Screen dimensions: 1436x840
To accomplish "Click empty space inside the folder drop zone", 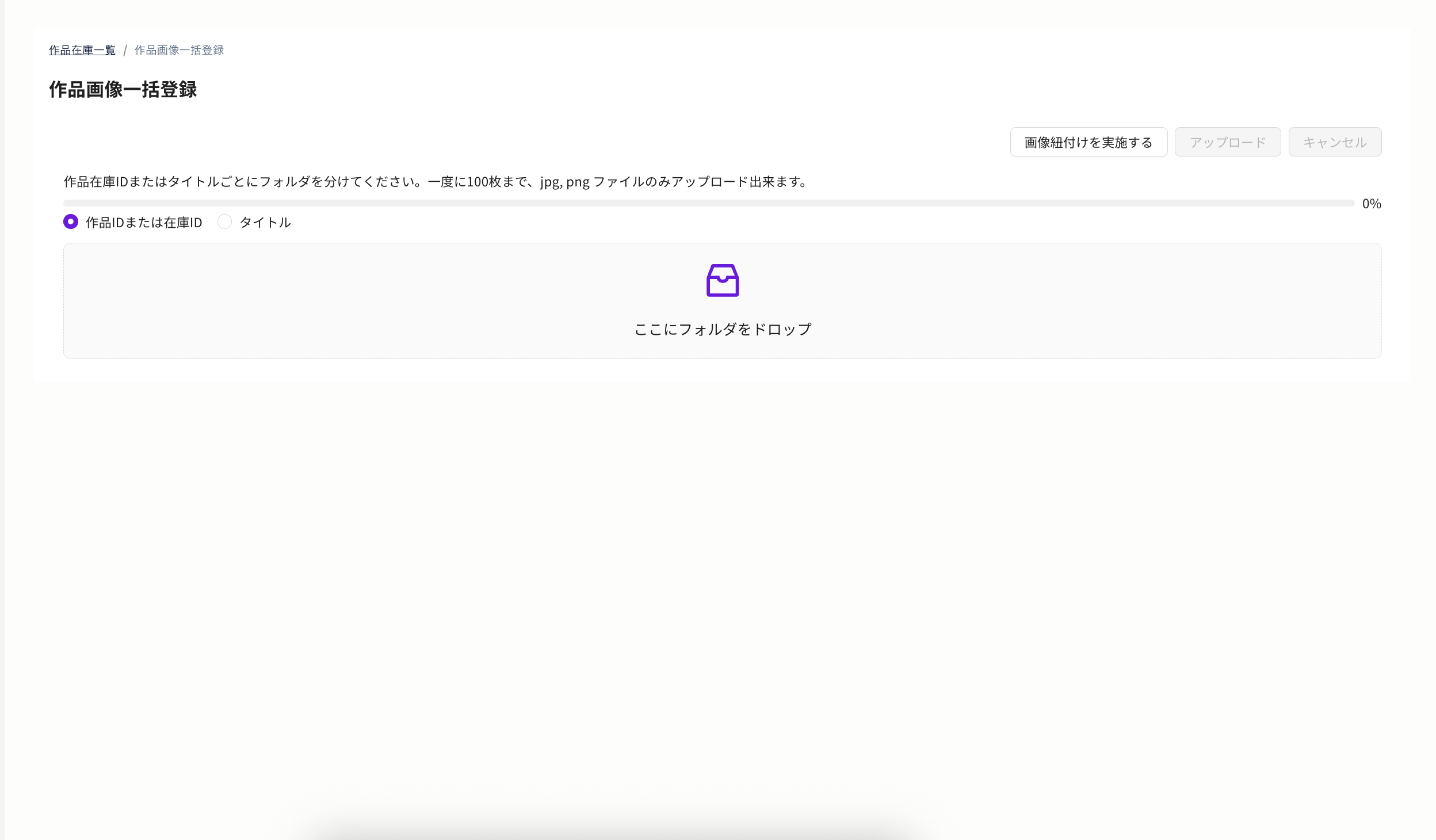I will click(345, 300).
